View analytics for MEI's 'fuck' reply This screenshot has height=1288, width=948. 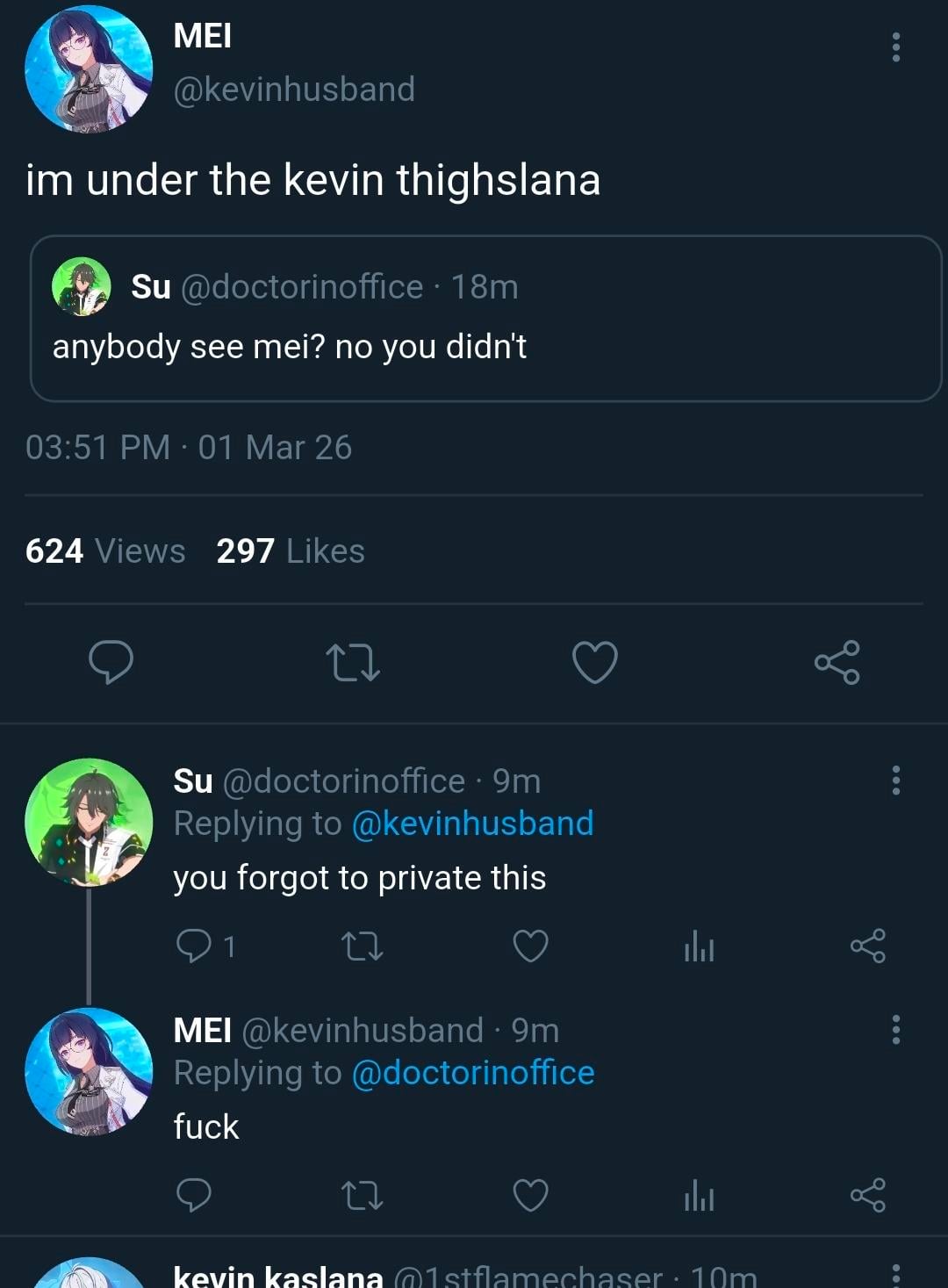699,1195
